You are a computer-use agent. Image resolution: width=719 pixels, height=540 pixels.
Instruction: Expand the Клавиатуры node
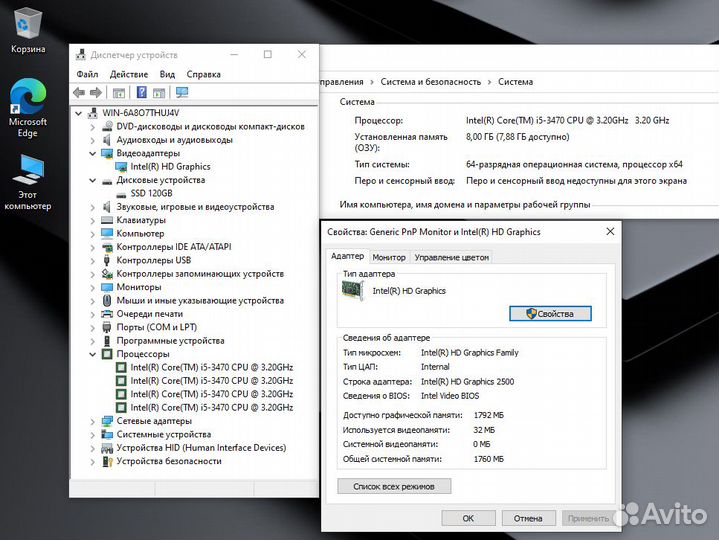click(x=92, y=220)
